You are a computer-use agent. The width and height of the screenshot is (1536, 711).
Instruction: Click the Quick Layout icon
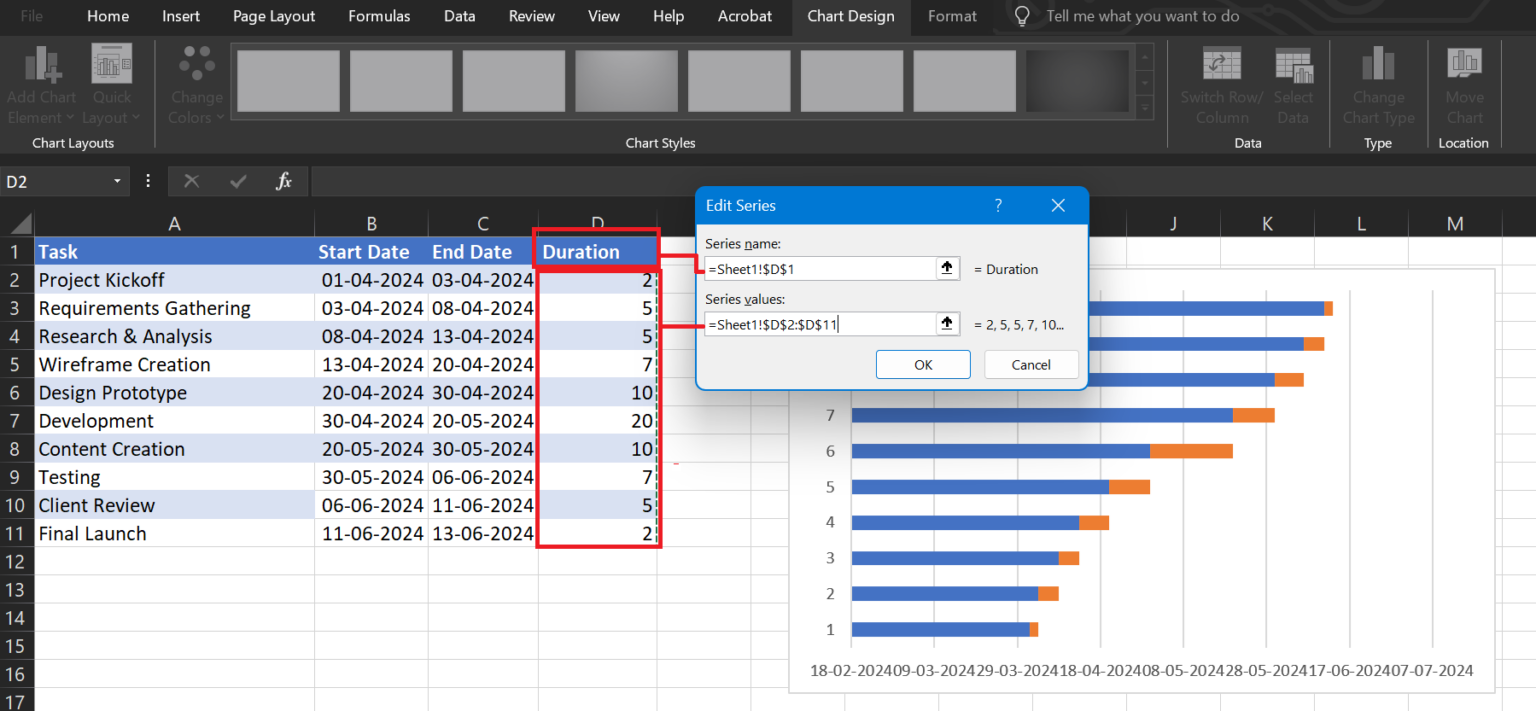111,63
